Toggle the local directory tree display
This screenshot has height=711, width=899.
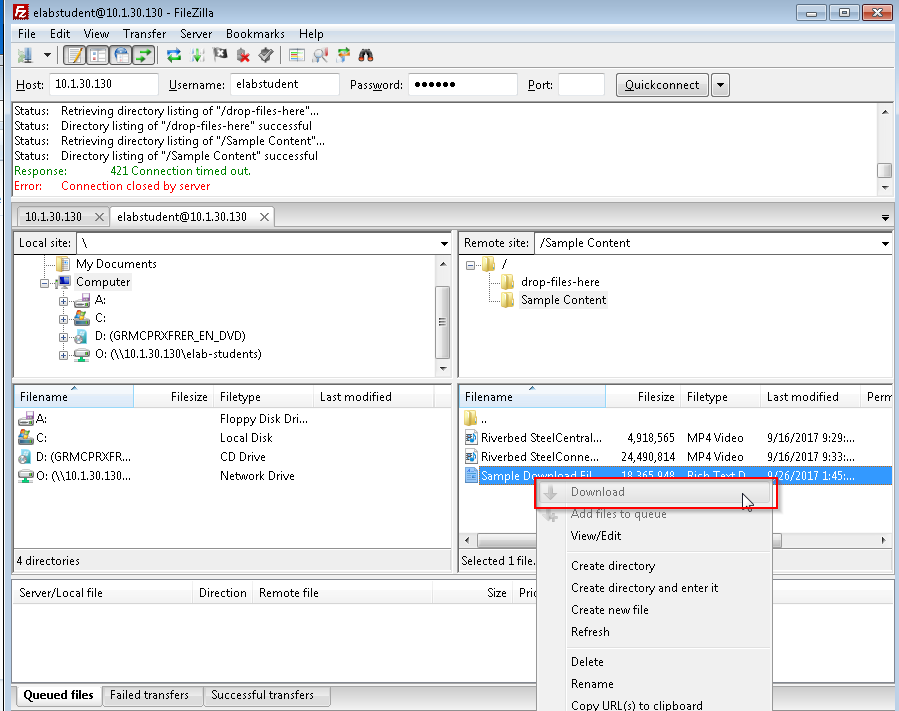[97, 56]
